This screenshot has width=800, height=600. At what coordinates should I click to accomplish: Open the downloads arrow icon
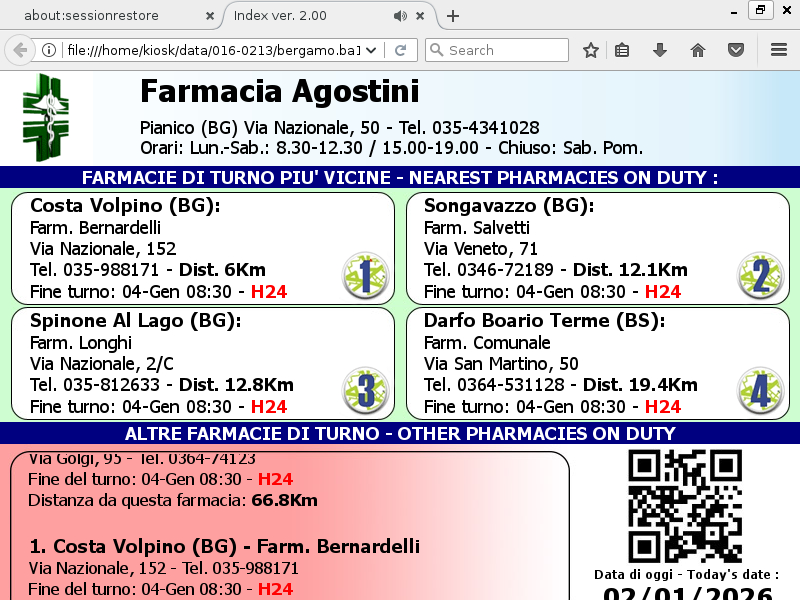coord(660,50)
